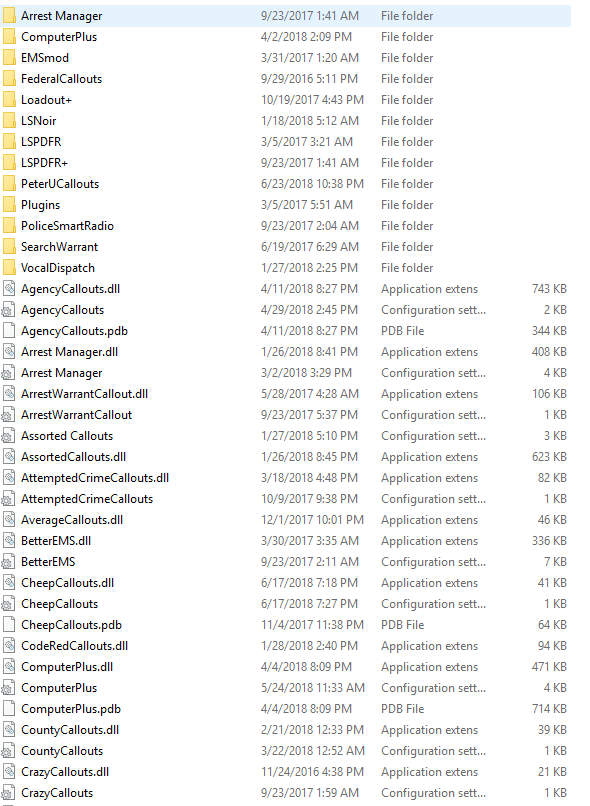
Task: Click the ComputerPlus.pdb file name
Action: pyautogui.click(x=71, y=709)
